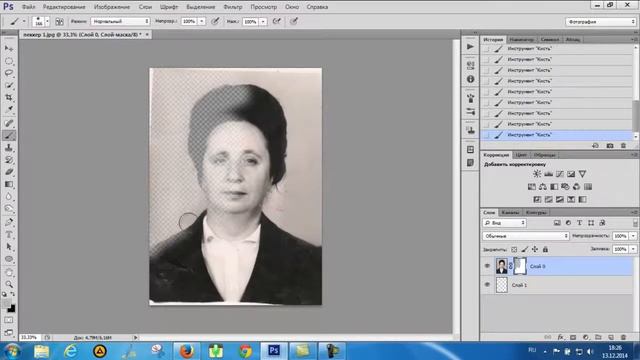Open the Изображение menu

tap(112, 7)
